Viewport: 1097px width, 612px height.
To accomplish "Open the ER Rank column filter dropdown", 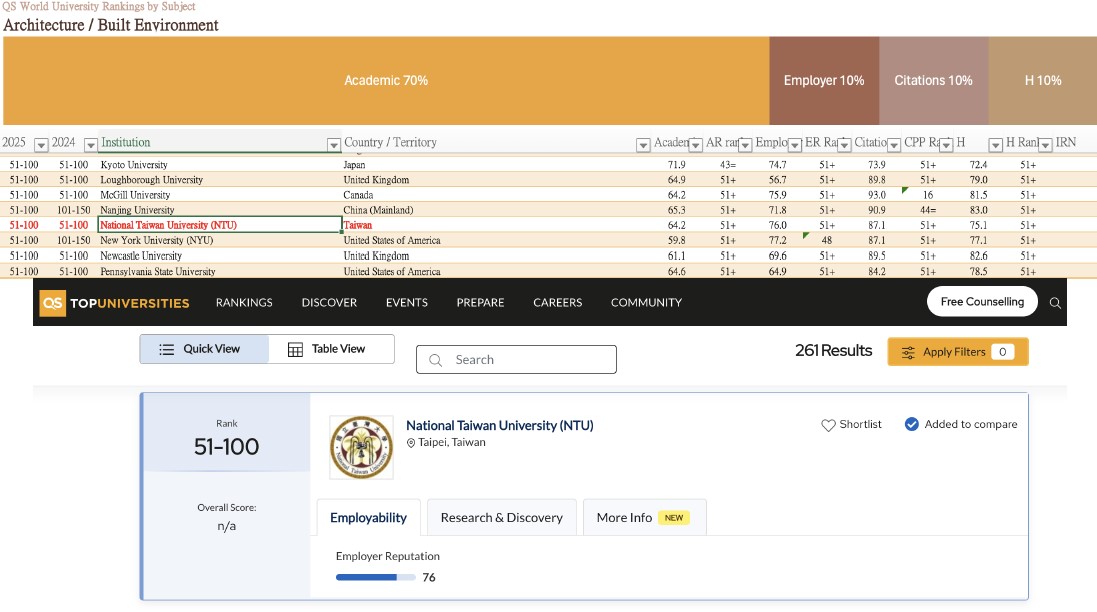I will click(x=844, y=145).
